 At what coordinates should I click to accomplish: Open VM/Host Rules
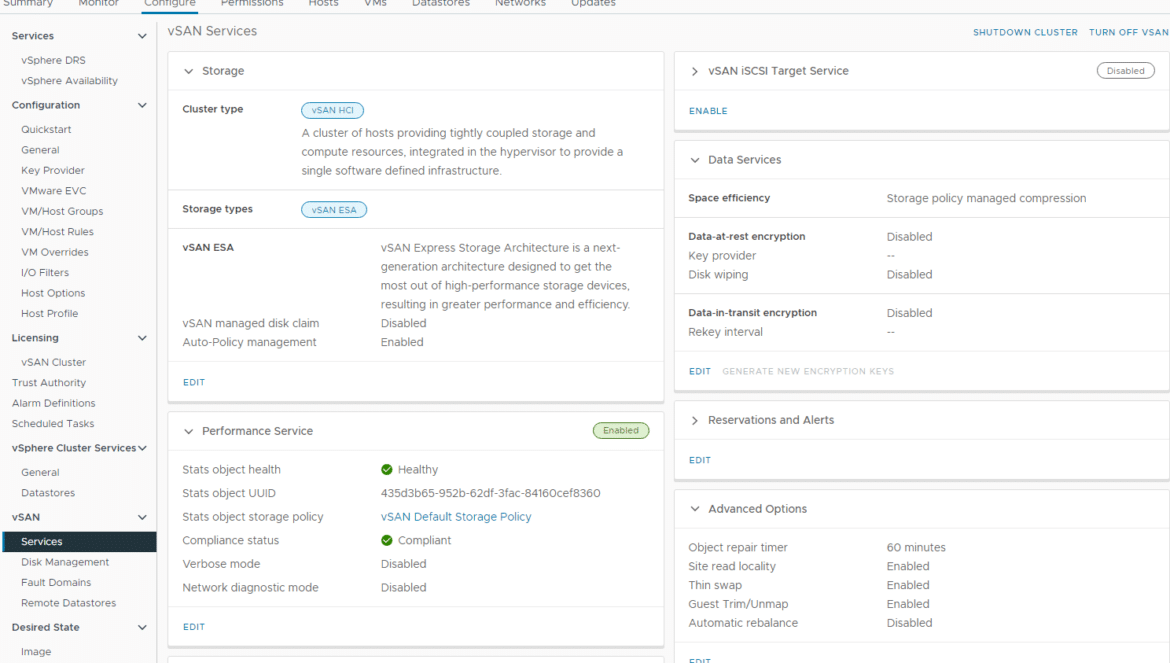(57, 232)
